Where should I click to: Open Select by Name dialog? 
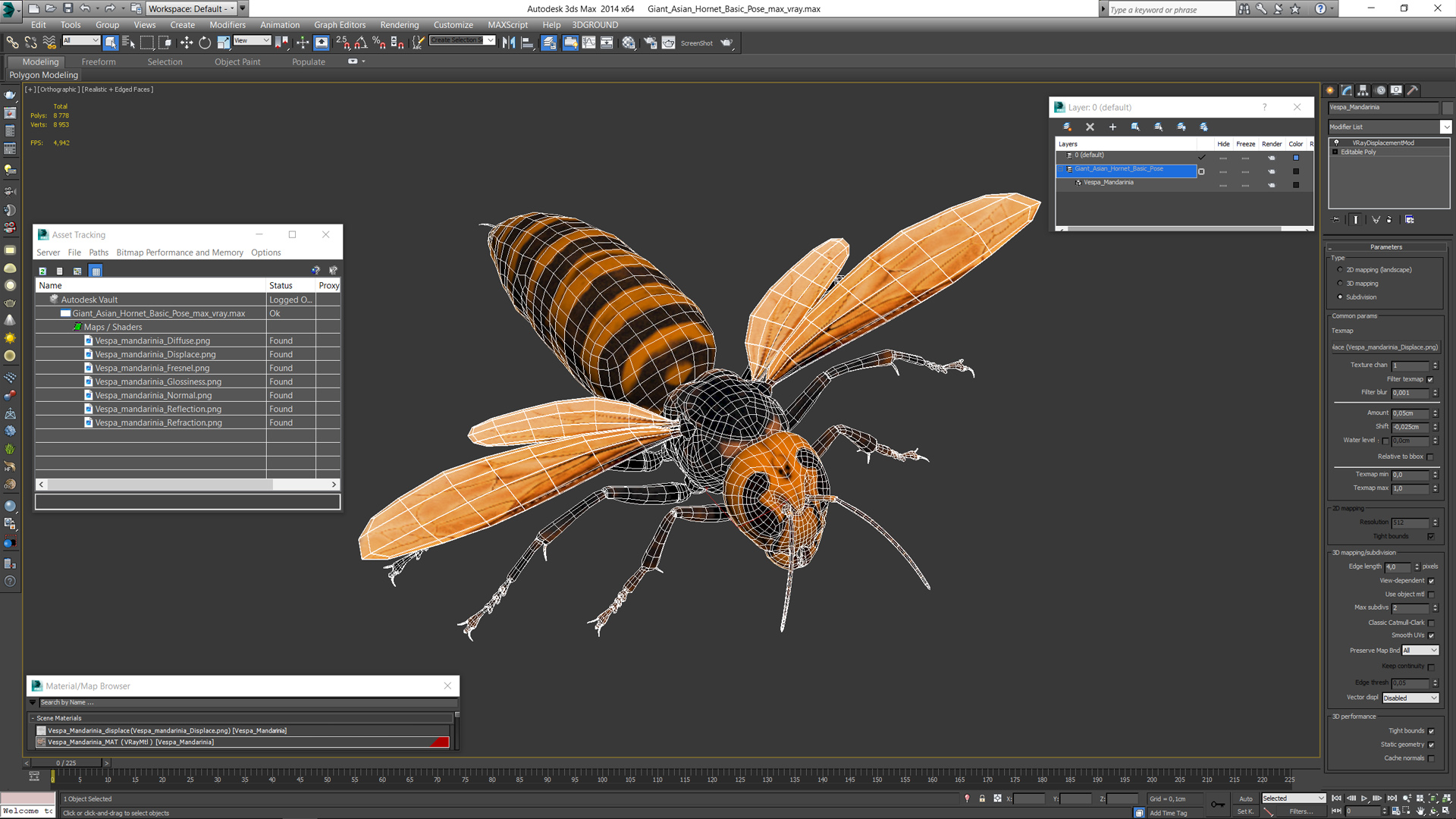(x=128, y=42)
